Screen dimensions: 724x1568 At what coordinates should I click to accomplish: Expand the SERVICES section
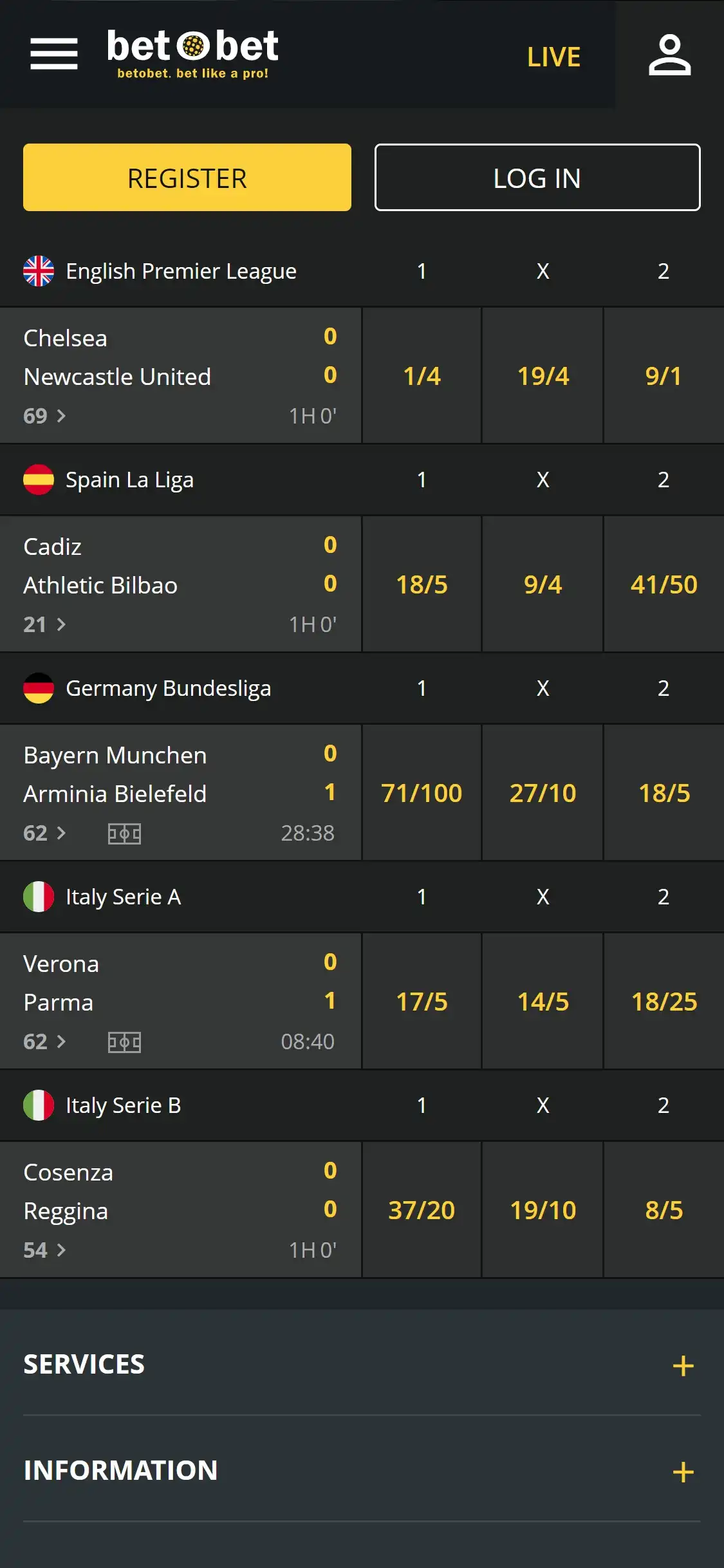tap(683, 1365)
